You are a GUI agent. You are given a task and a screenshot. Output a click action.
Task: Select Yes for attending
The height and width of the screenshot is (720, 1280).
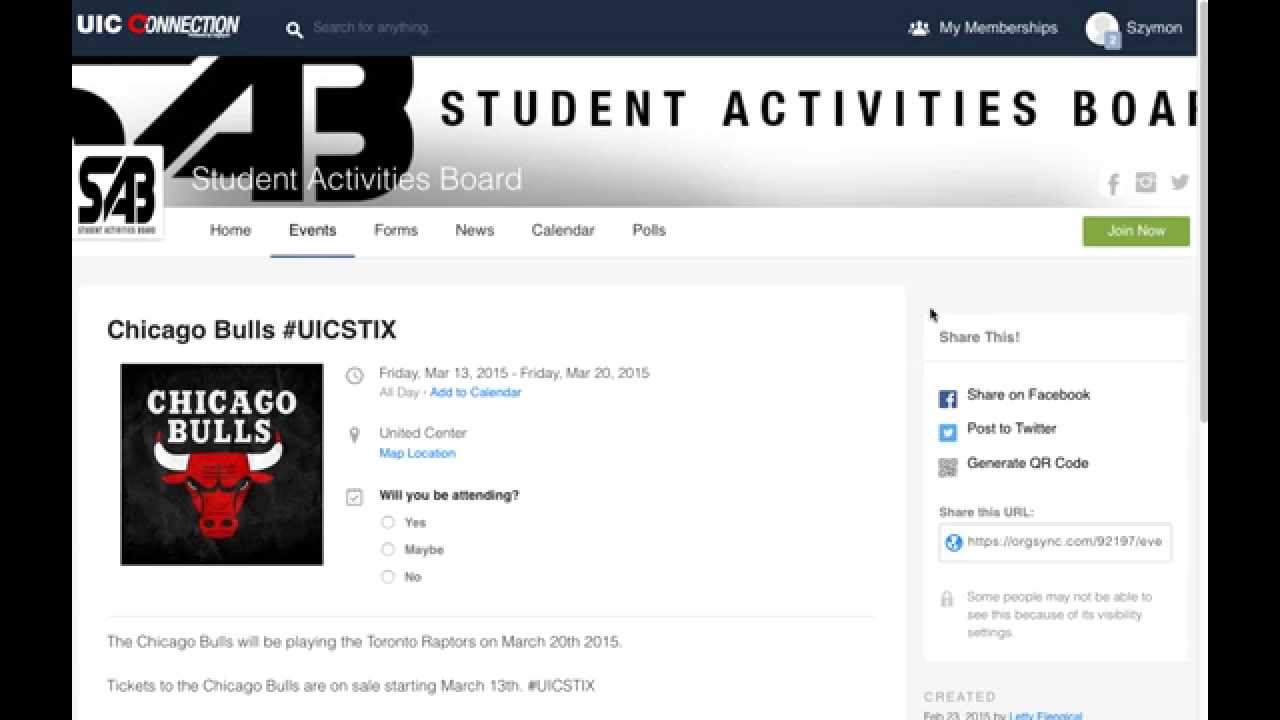[388, 522]
